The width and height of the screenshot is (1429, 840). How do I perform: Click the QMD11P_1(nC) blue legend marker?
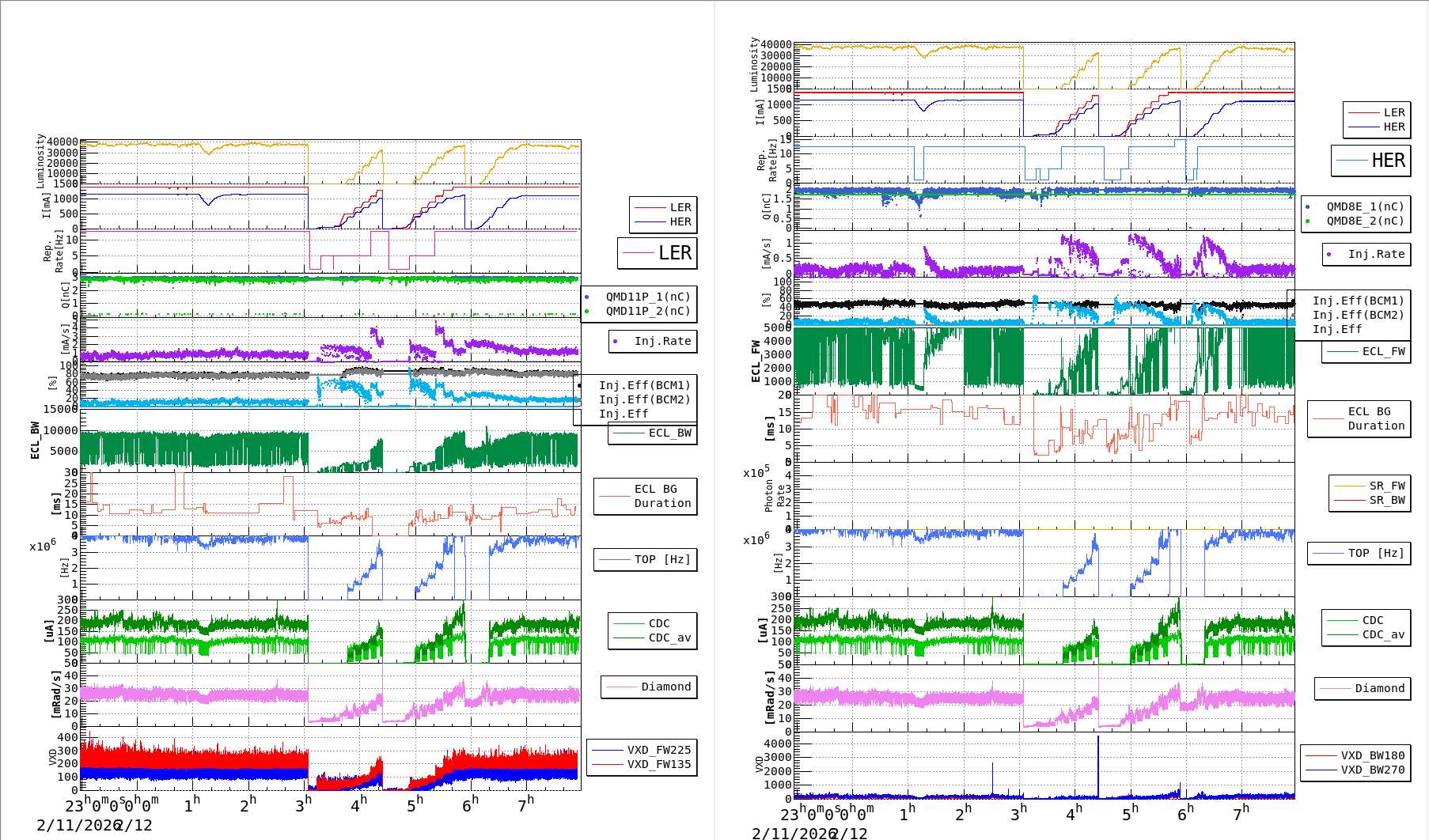587,297
